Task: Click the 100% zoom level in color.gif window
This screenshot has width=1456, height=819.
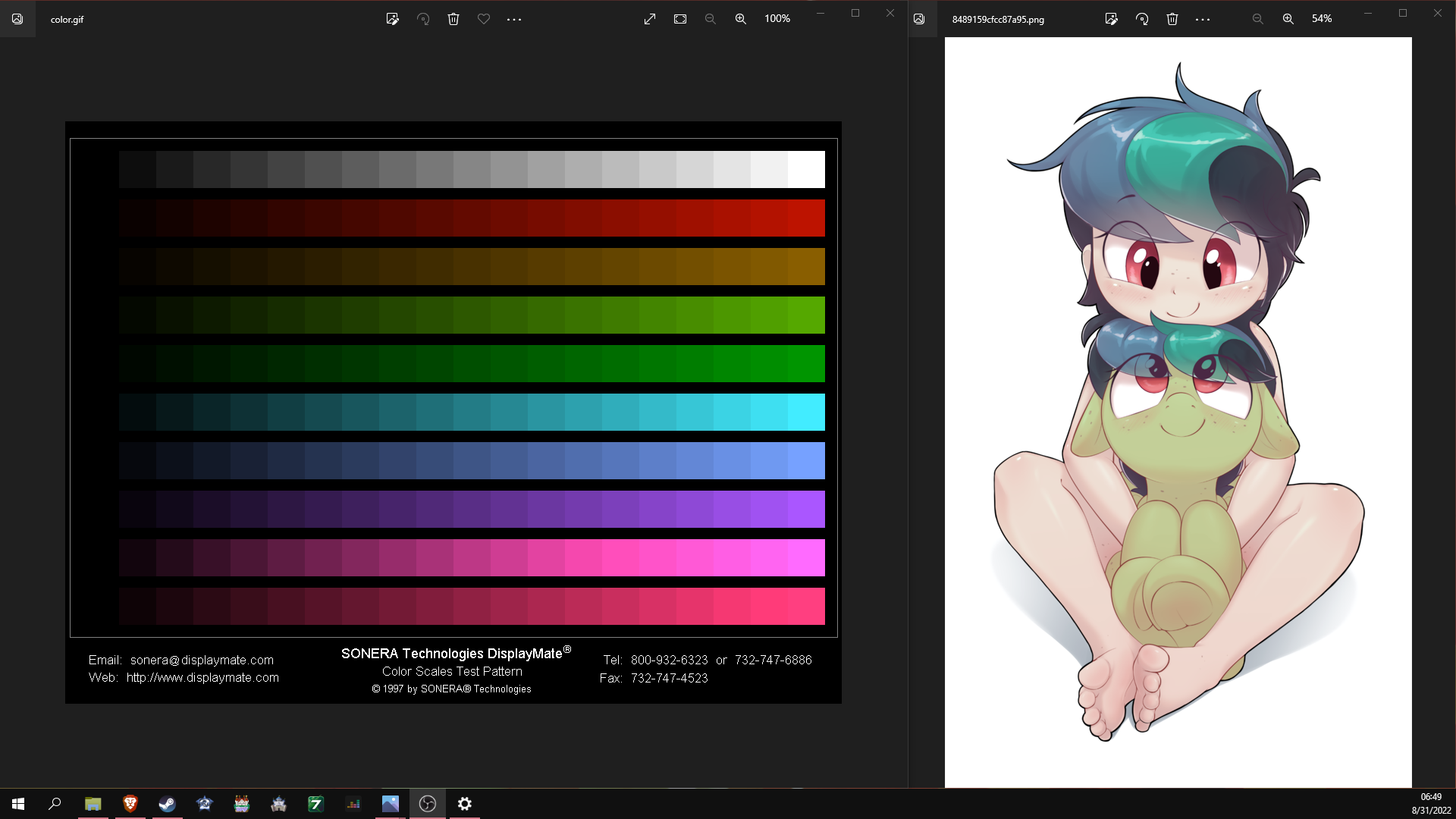Action: [x=777, y=19]
